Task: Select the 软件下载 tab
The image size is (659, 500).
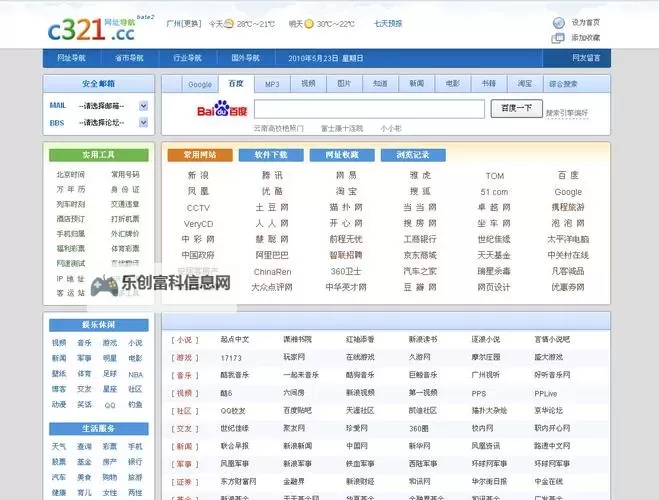Action: [271, 155]
